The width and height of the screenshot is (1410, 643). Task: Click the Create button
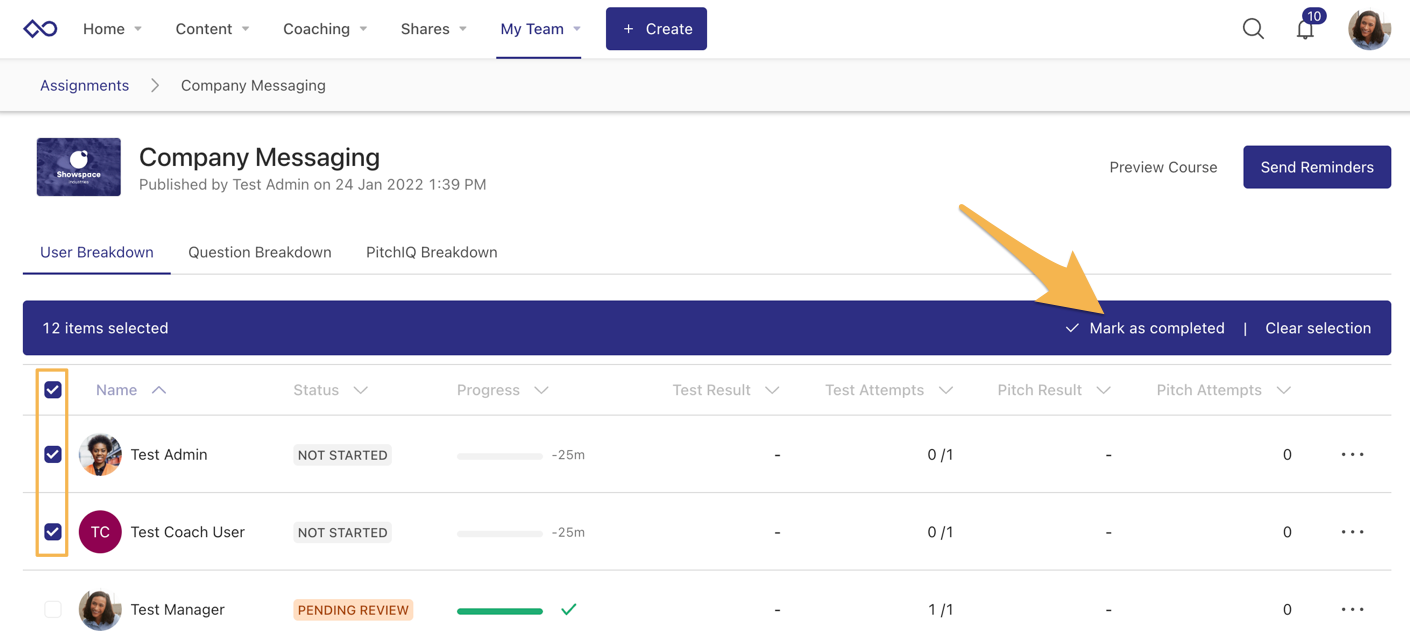point(656,29)
